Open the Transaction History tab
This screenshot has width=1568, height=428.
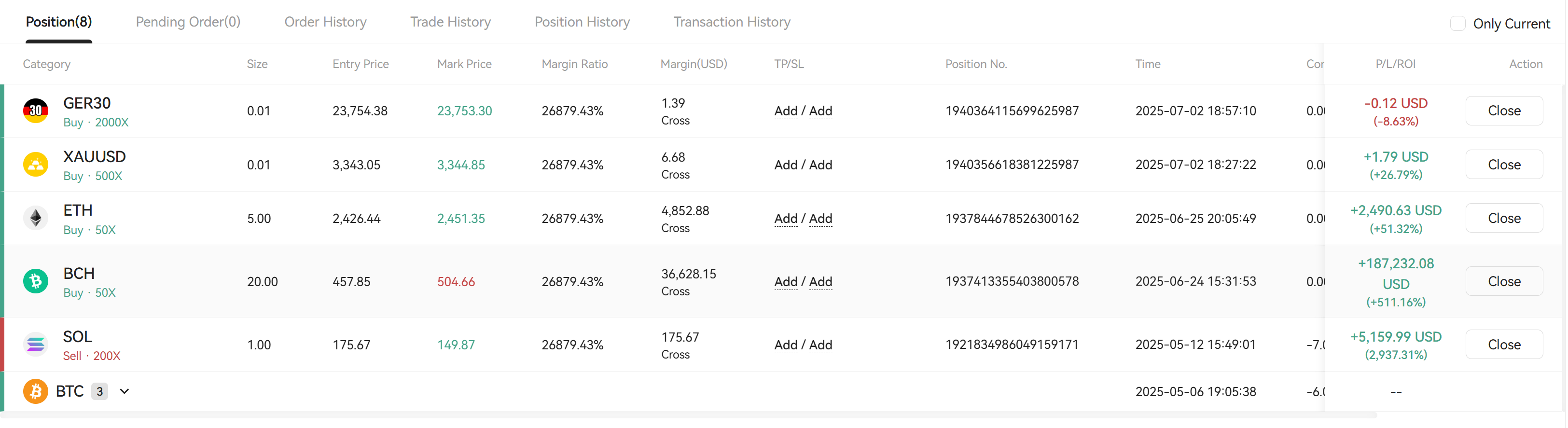click(732, 22)
